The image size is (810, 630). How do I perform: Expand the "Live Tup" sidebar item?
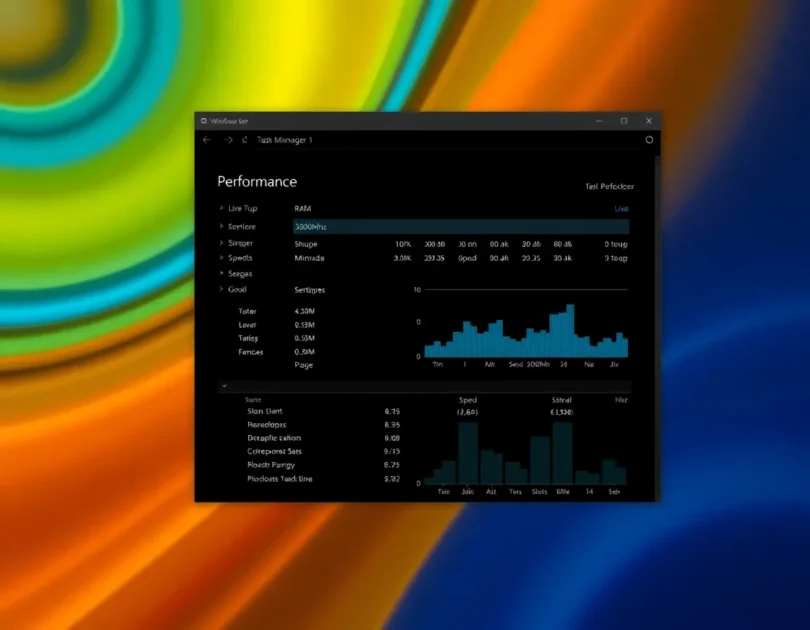point(221,208)
